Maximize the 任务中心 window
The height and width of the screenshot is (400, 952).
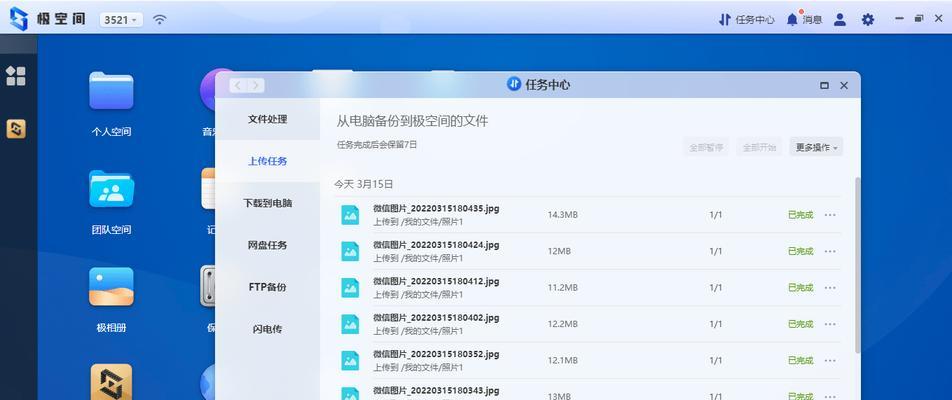(x=824, y=86)
